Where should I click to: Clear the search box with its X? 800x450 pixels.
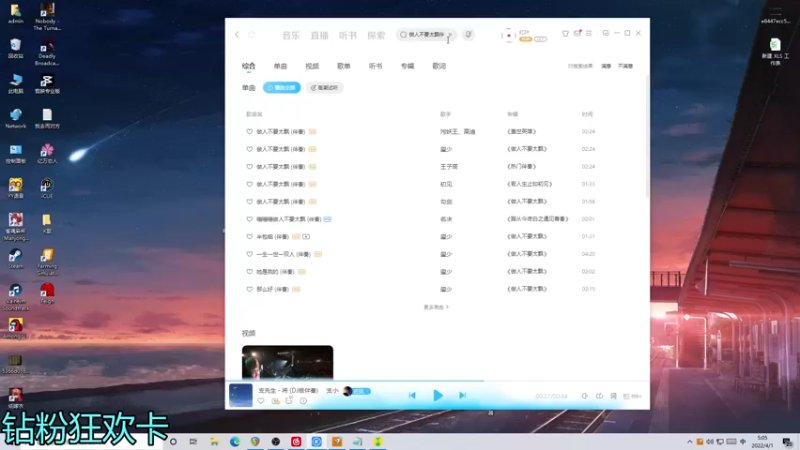(x=450, y=35)
